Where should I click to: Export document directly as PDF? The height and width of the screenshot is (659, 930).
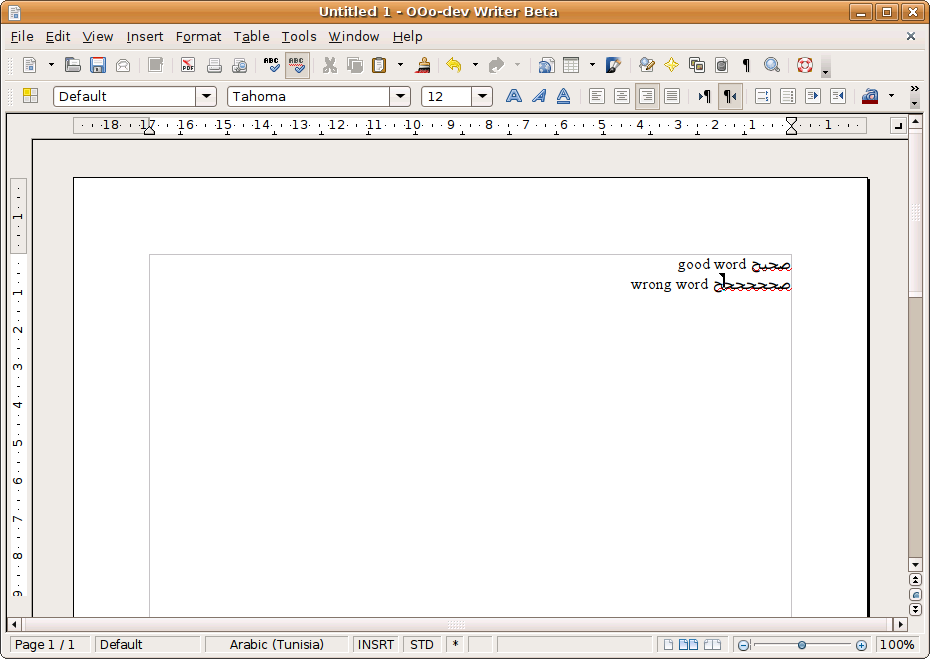(x=188, y=65)
